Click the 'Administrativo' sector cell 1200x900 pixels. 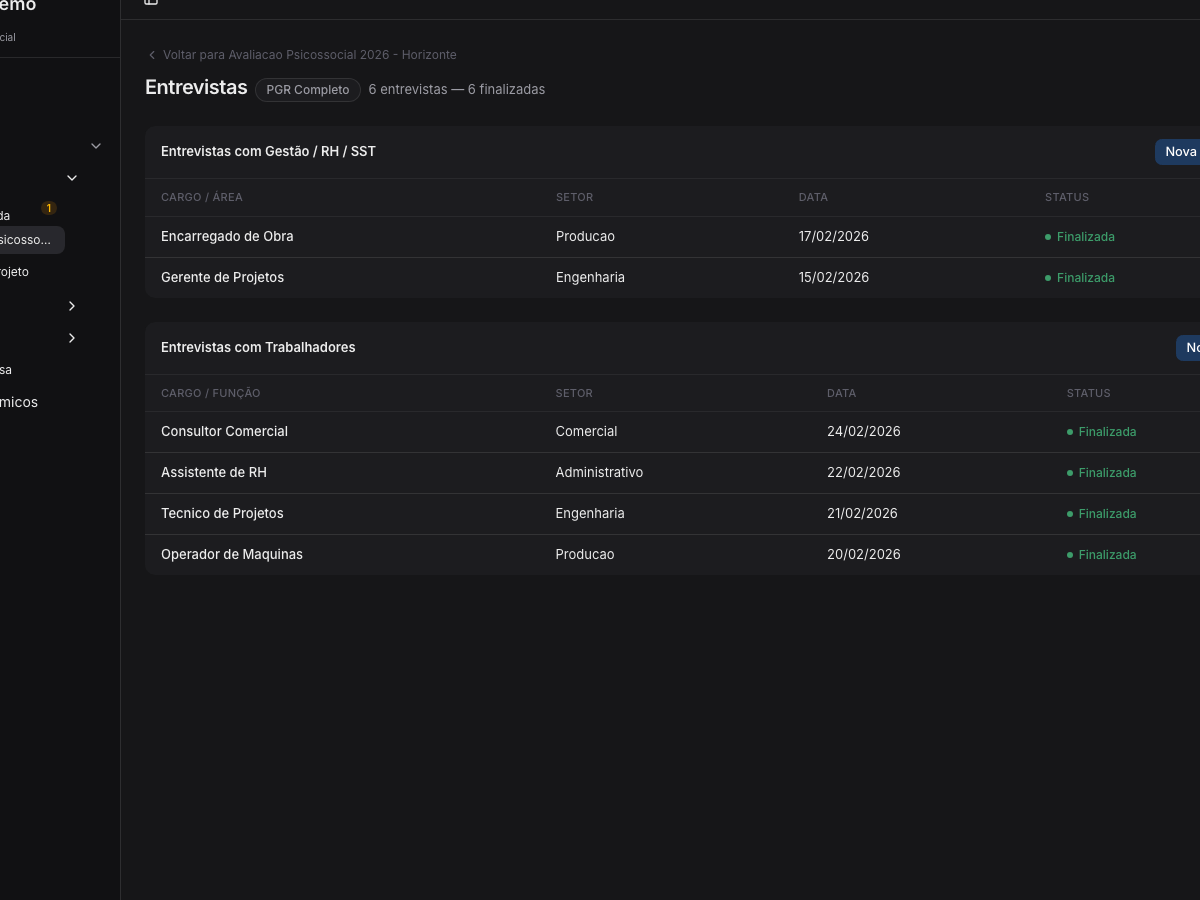click(x=599, y=473)
